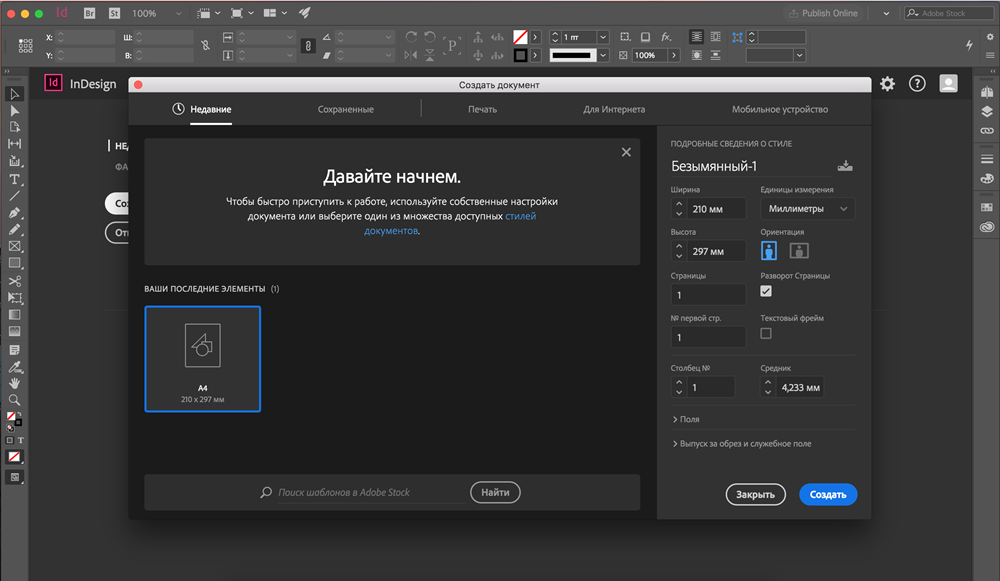Toggle constrain proportions link icon

(x=308, y=46)
